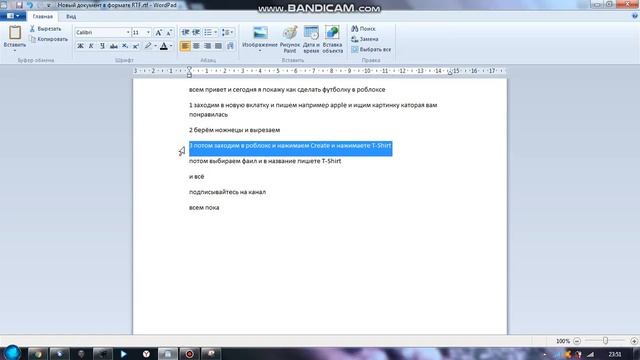Grow font size with large A button
640x360 pixels.
point(158,32)
